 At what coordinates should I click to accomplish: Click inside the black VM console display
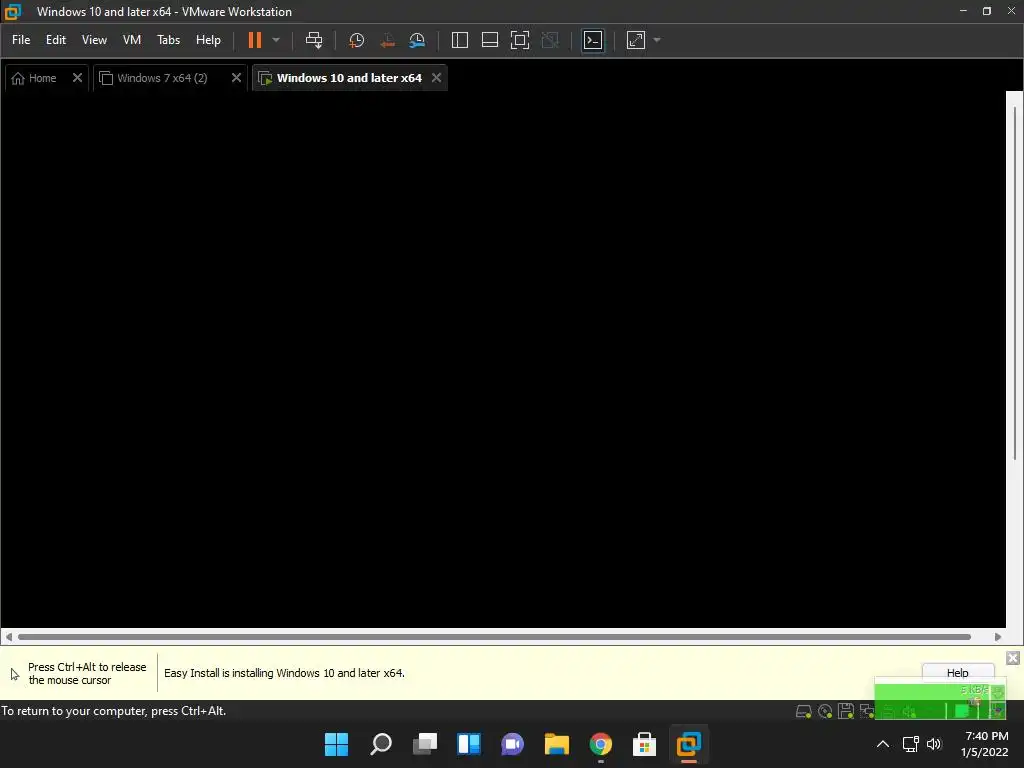click(503, 359)
